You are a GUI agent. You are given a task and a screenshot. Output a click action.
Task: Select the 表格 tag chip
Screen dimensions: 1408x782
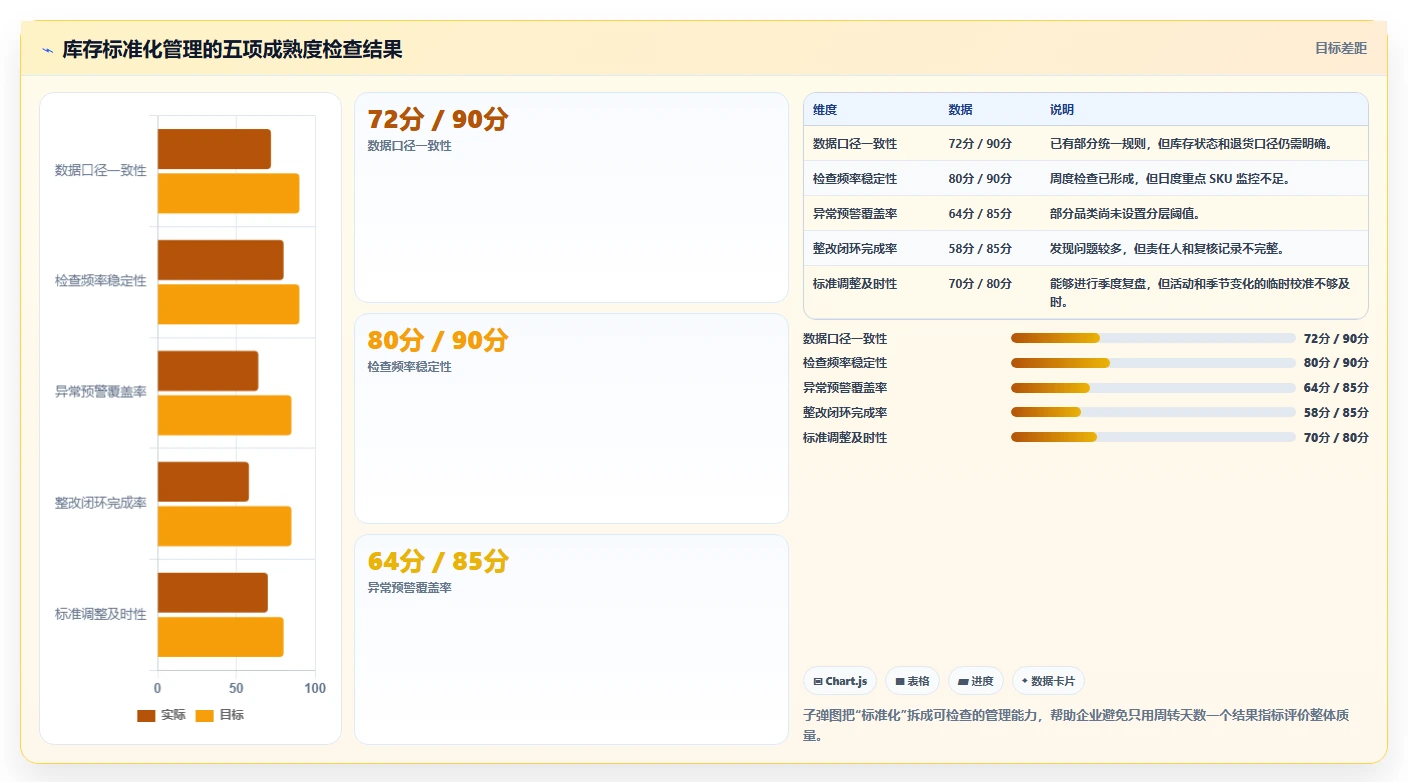912,681
